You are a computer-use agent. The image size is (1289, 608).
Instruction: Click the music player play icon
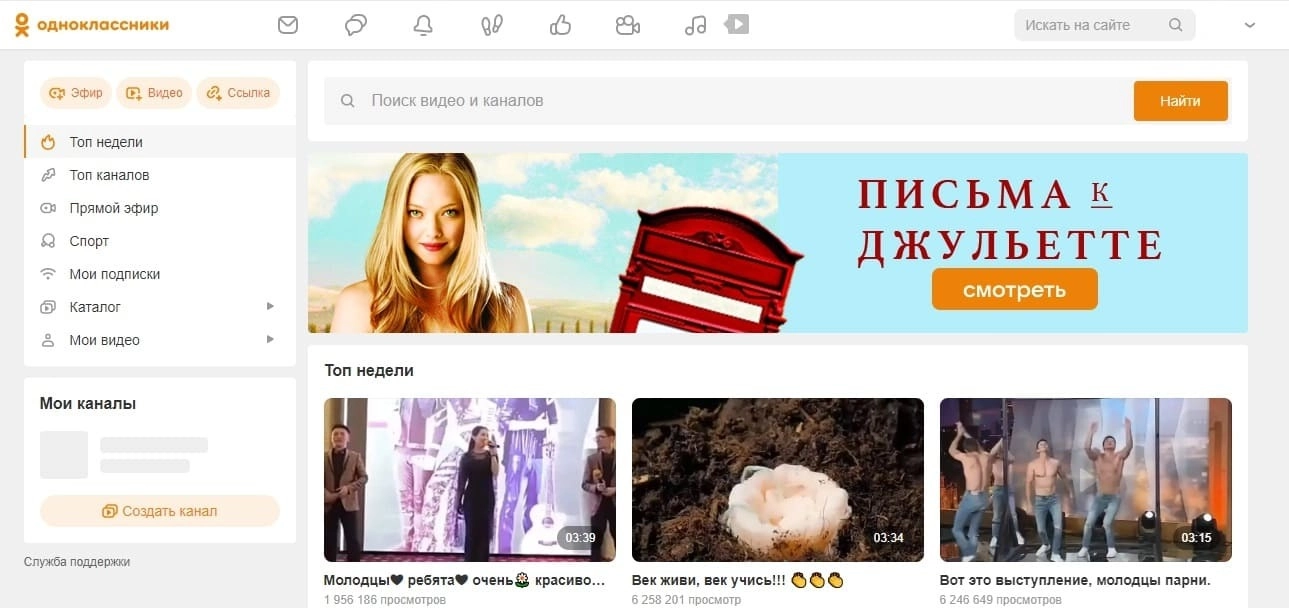(x=737, y=23)
